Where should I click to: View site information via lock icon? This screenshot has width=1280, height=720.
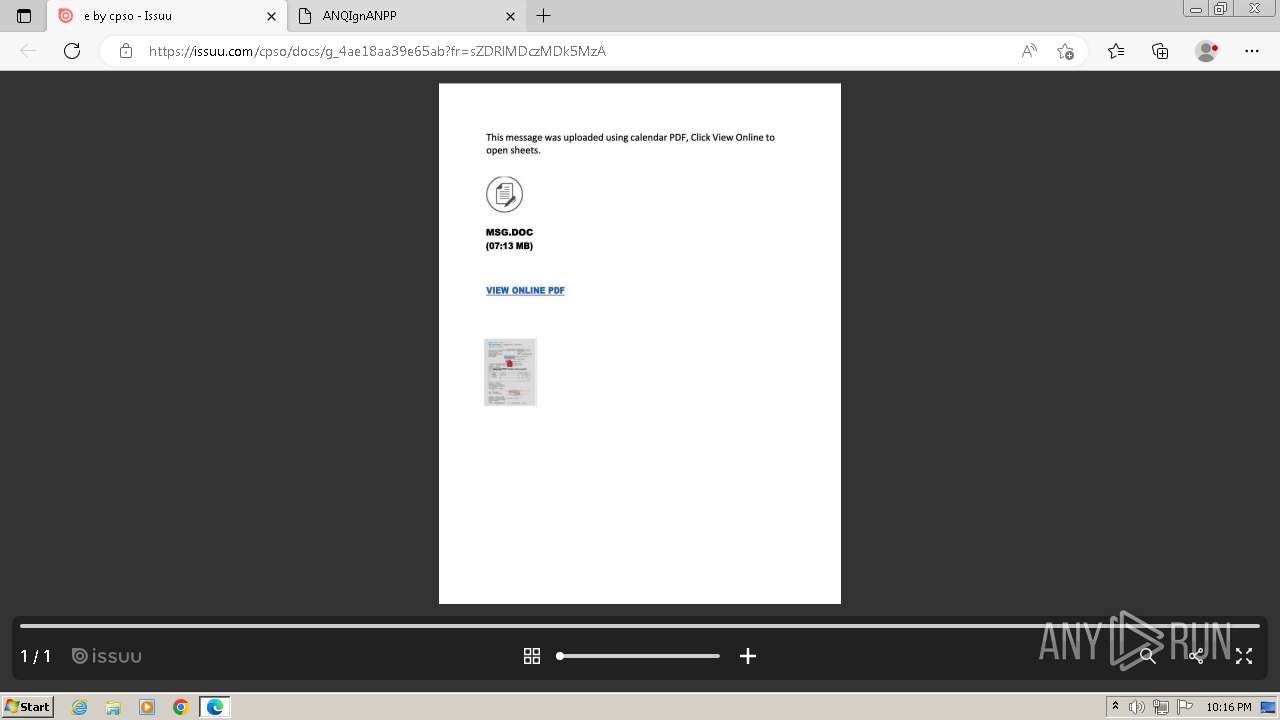tap(125, 51)
